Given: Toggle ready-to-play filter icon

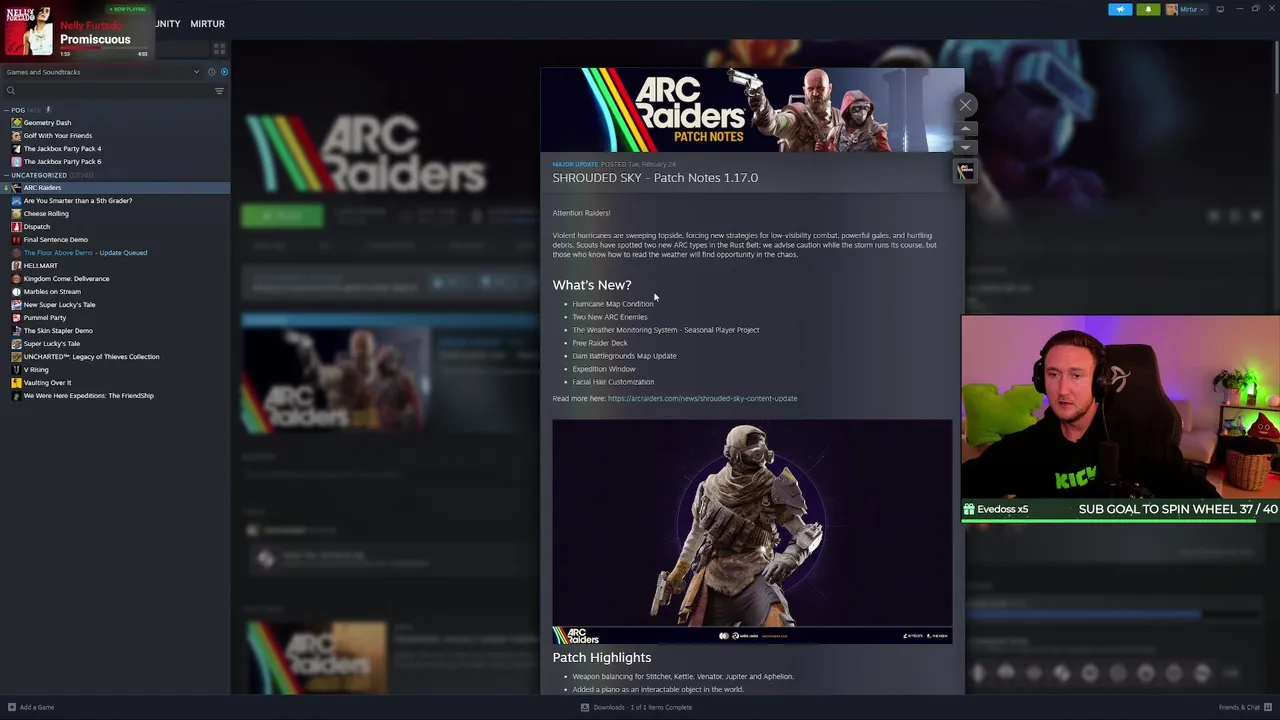Looking at the screenshot, I should 224,72.
